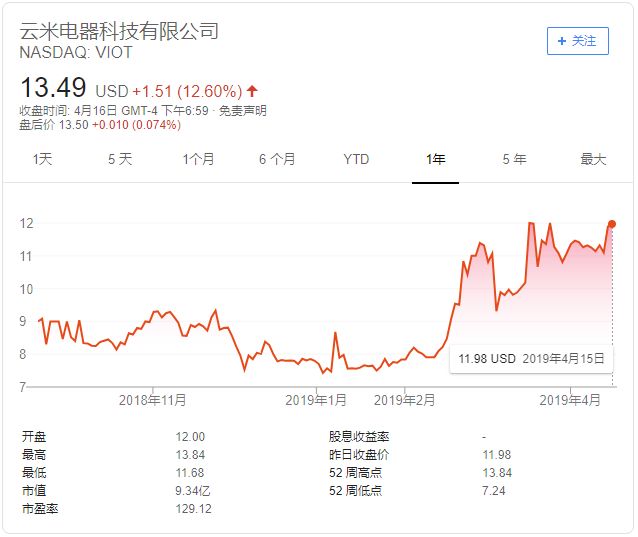Image resolution: width=638 pixels, height=537 pixels.
Task: Show the 最大 maximum range tab
Action: point(593,159)
